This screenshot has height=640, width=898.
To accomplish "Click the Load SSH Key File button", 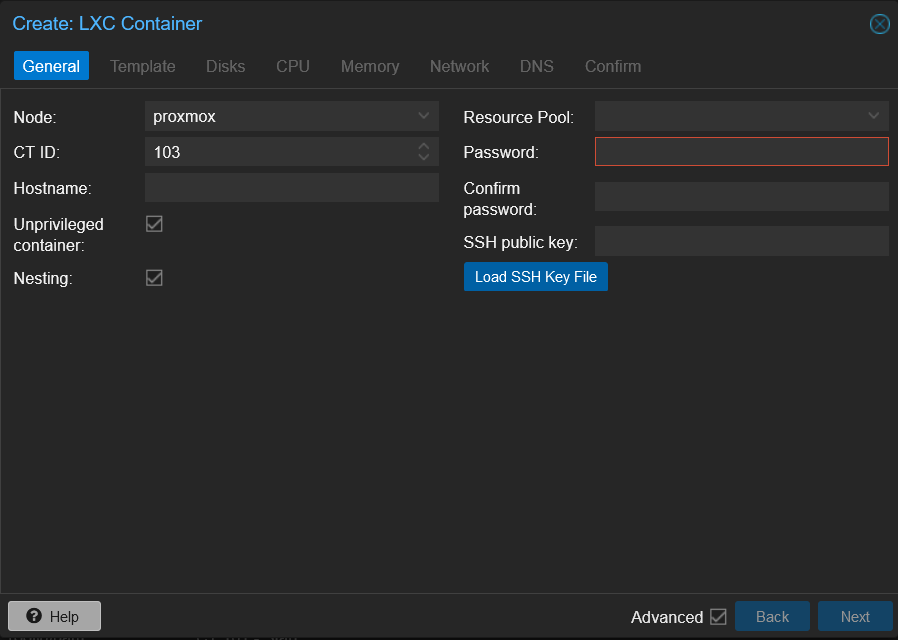I will point(535,276).
